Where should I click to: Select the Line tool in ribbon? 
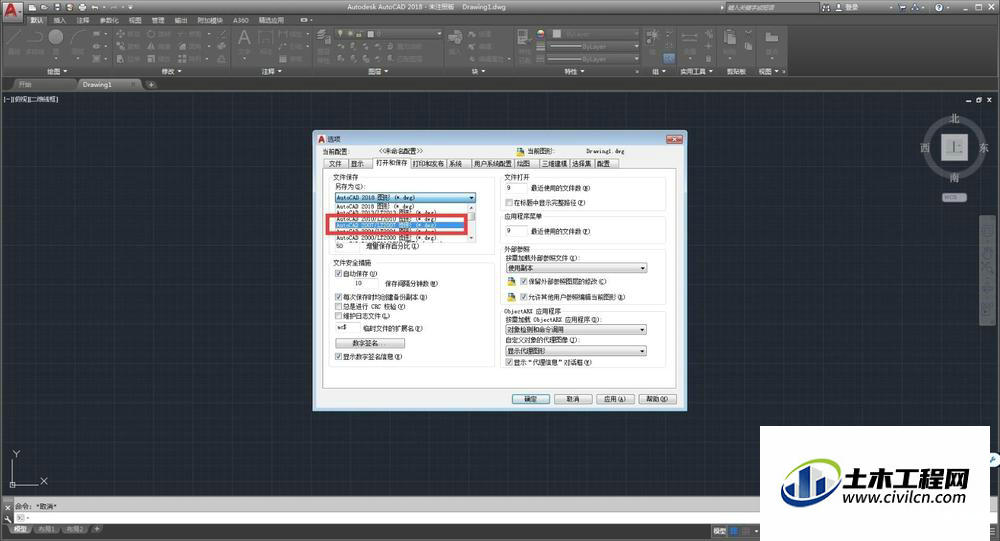[x=14, y=38]
